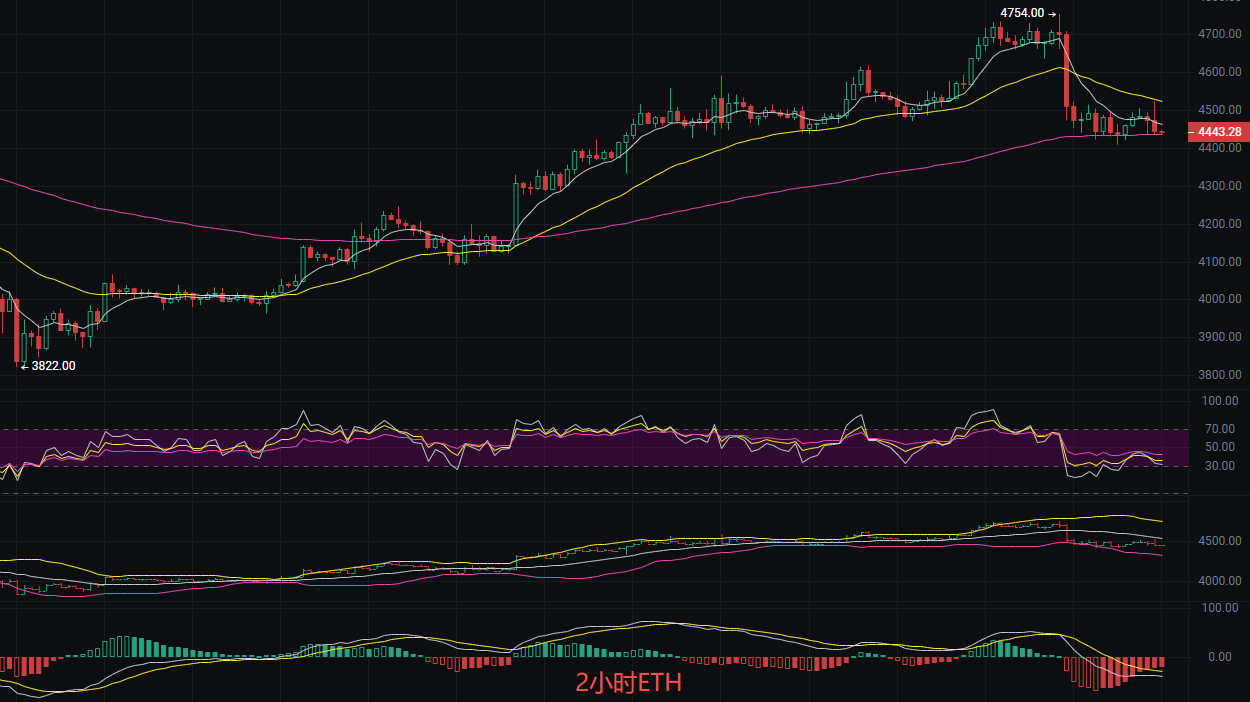Screen dimensions: 1250x702
Task: Click the 3900.00 price axis label
Action: pos(1220,337)
